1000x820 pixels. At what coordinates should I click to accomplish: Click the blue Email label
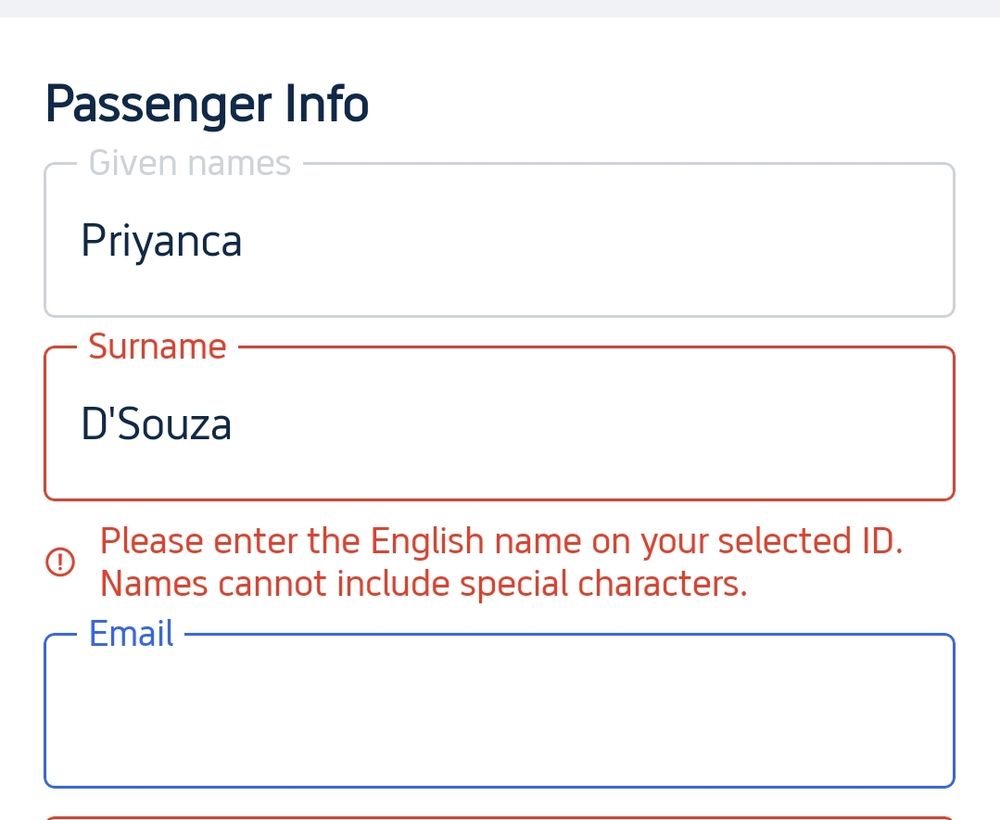coord(131,633)
